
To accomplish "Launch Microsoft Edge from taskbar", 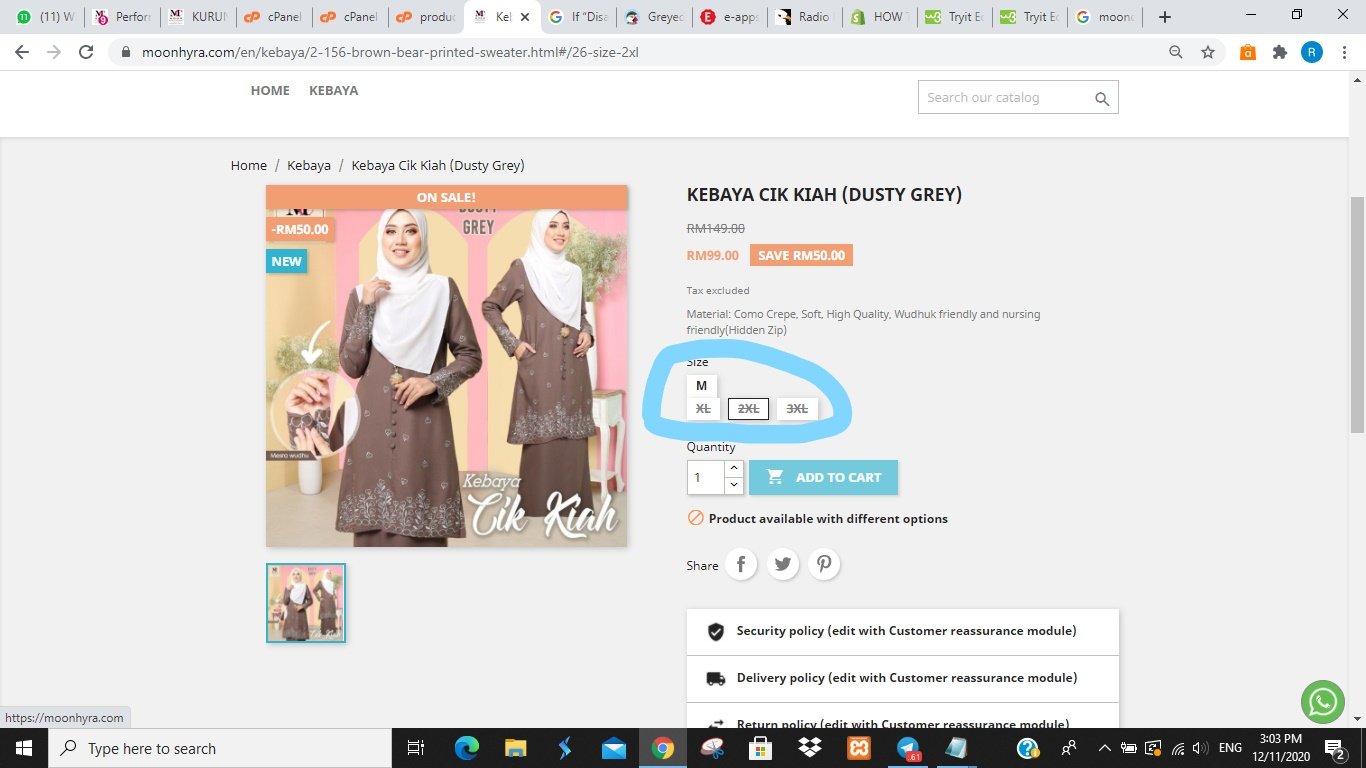I will pos(466,748).
